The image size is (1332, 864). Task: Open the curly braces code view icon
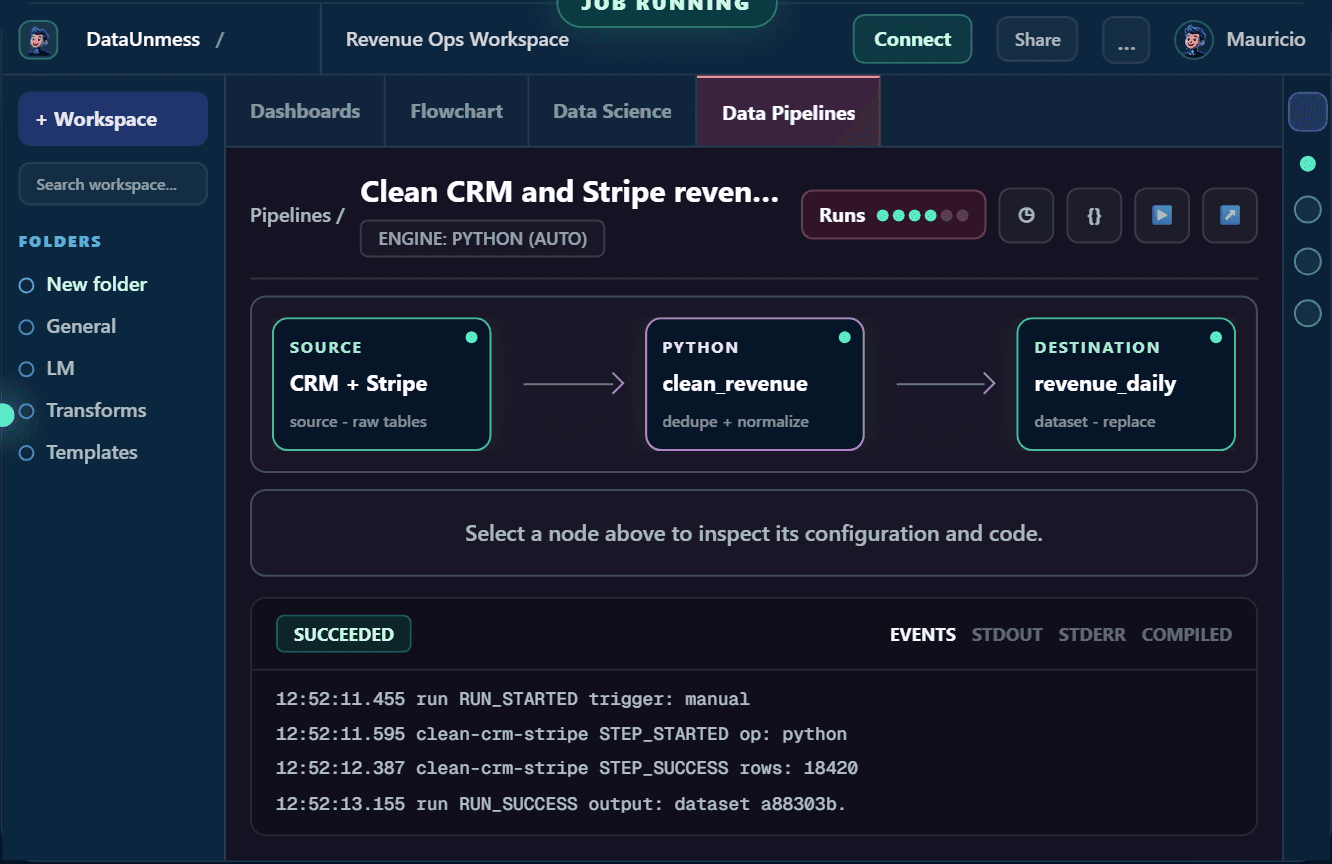[x=1094, y=215]
